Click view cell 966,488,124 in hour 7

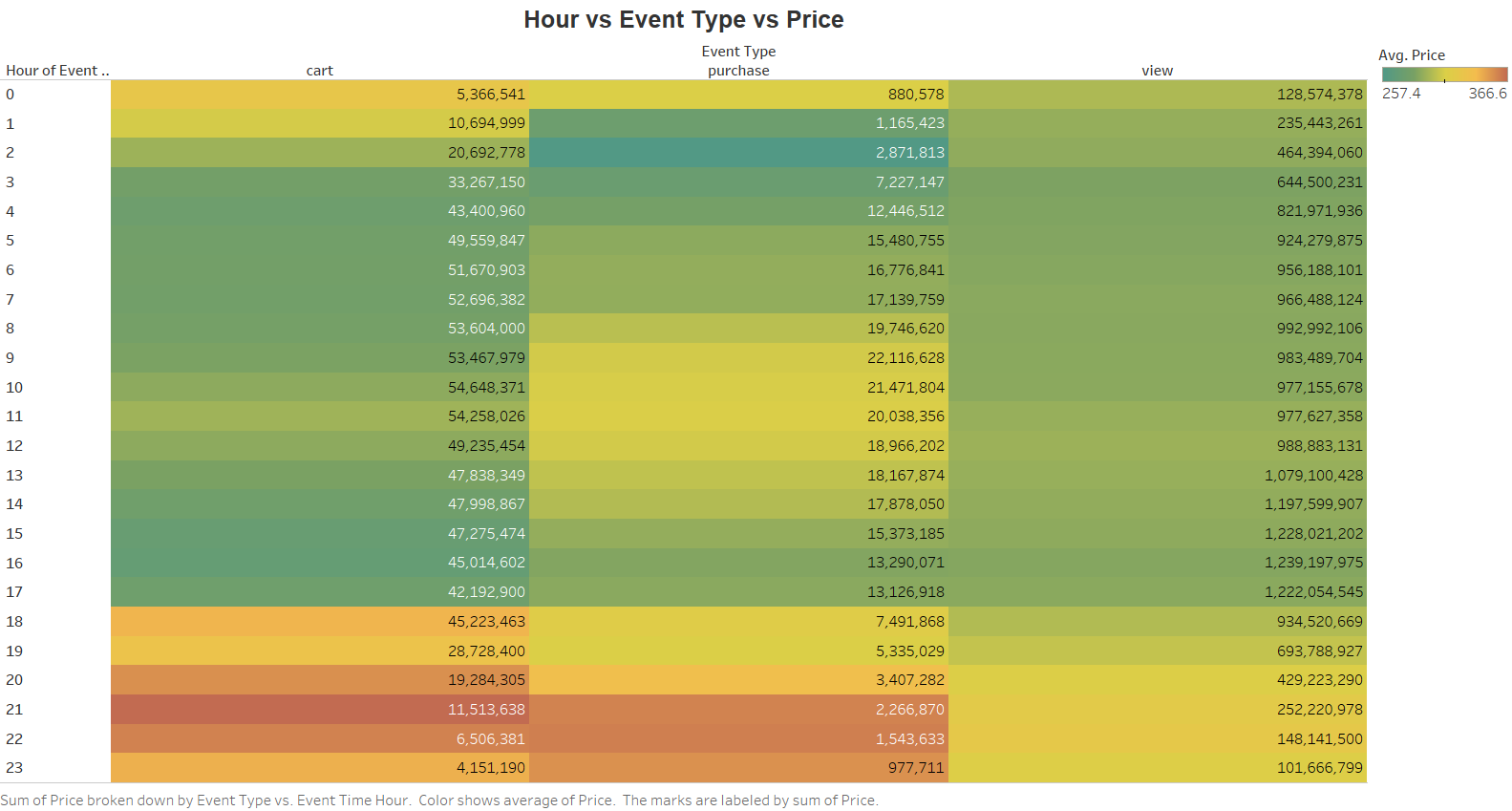[x=1158, y=299]
